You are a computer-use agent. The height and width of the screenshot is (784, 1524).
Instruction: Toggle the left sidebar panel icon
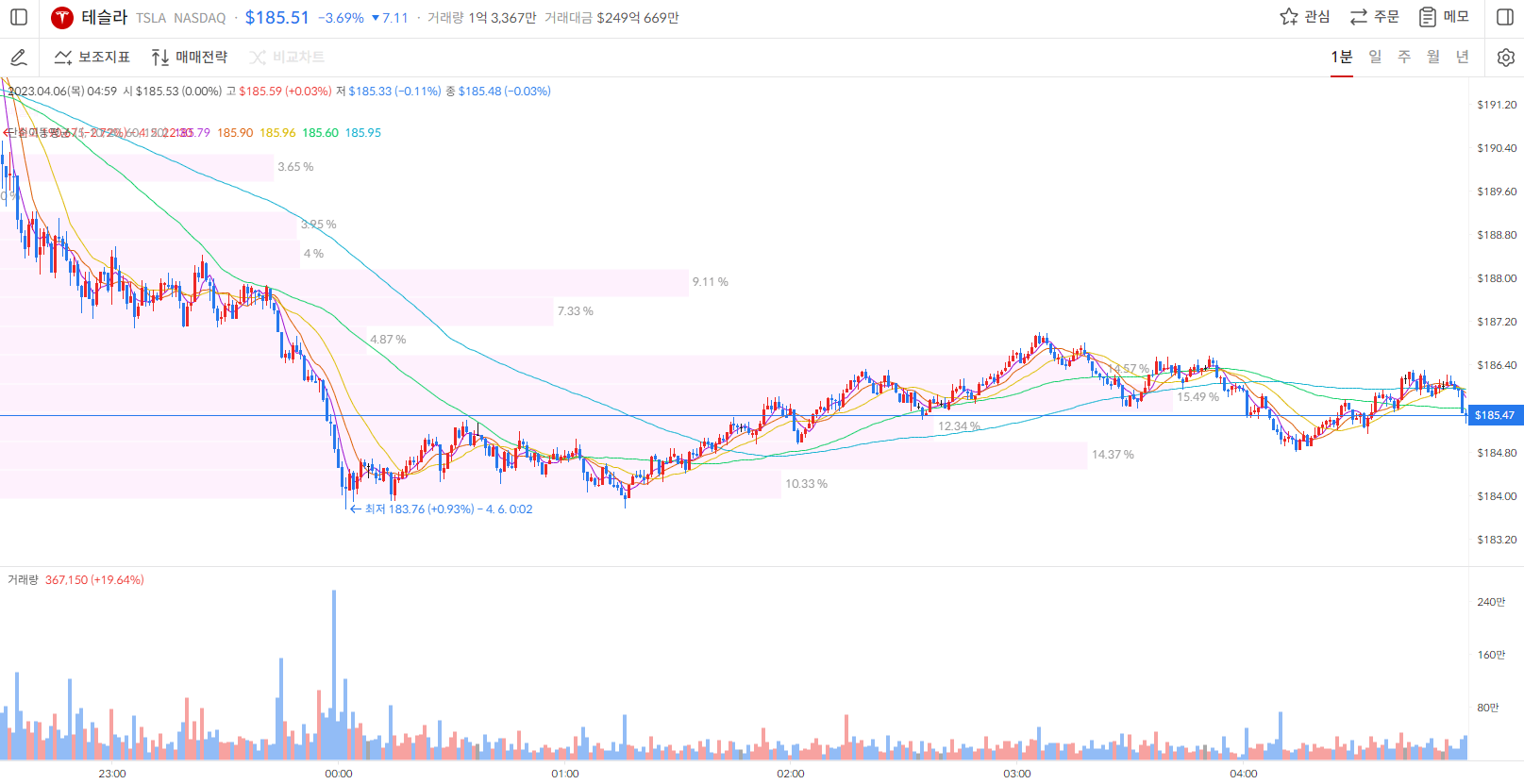point(19,17)
